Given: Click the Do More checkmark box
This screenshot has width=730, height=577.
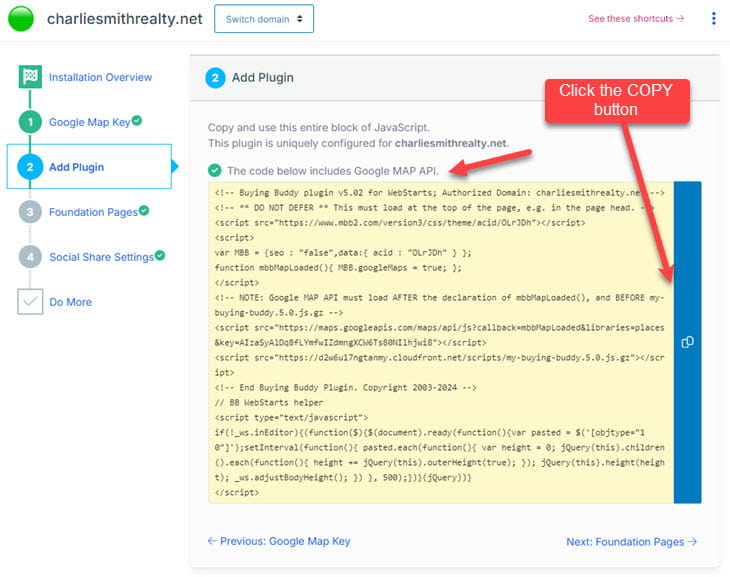Looking at the screenshot, I should 30,301.
